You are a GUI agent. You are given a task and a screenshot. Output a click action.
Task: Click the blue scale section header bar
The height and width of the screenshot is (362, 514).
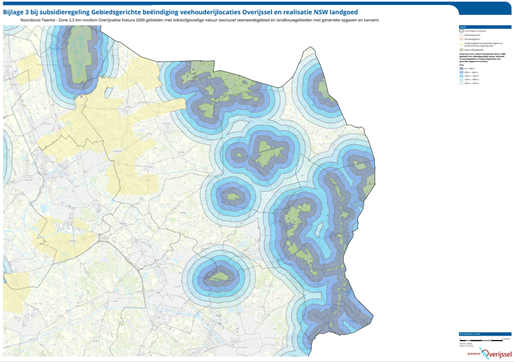click(485, 334)
